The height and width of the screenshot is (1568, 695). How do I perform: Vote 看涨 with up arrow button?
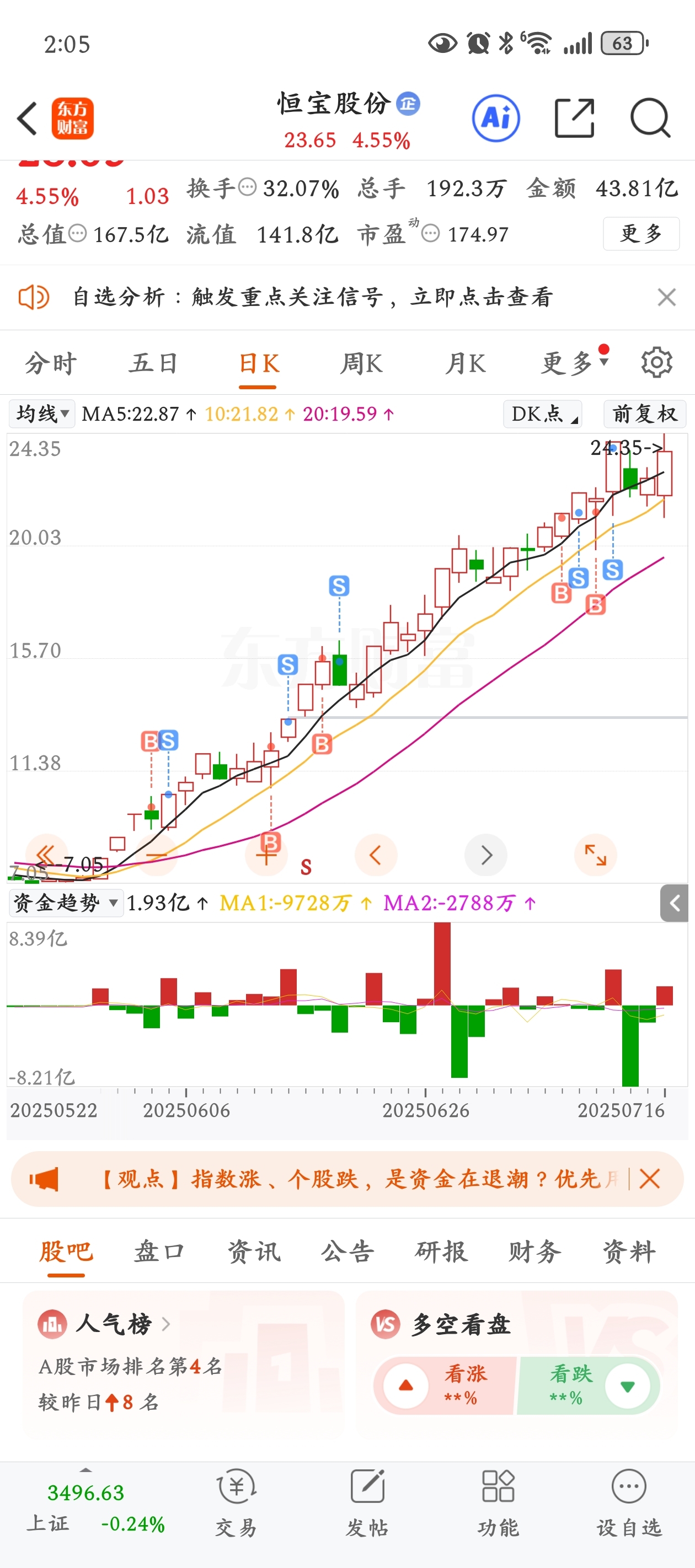point(405,1386)
